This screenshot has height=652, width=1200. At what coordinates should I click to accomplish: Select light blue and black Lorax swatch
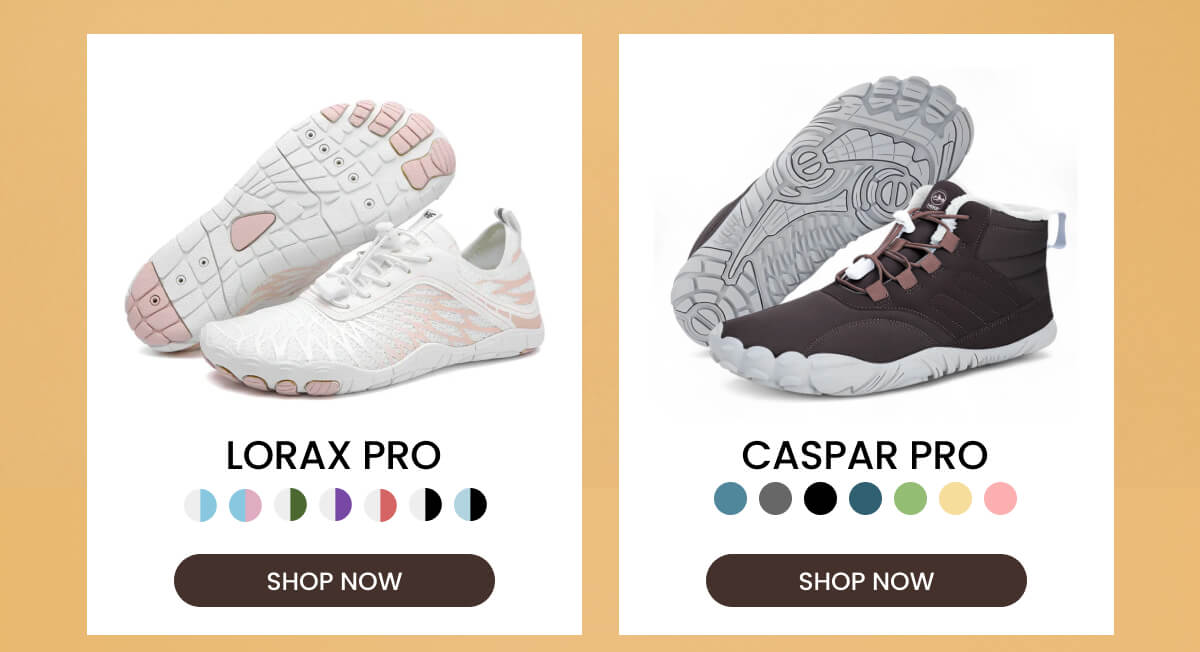[470, 505]
